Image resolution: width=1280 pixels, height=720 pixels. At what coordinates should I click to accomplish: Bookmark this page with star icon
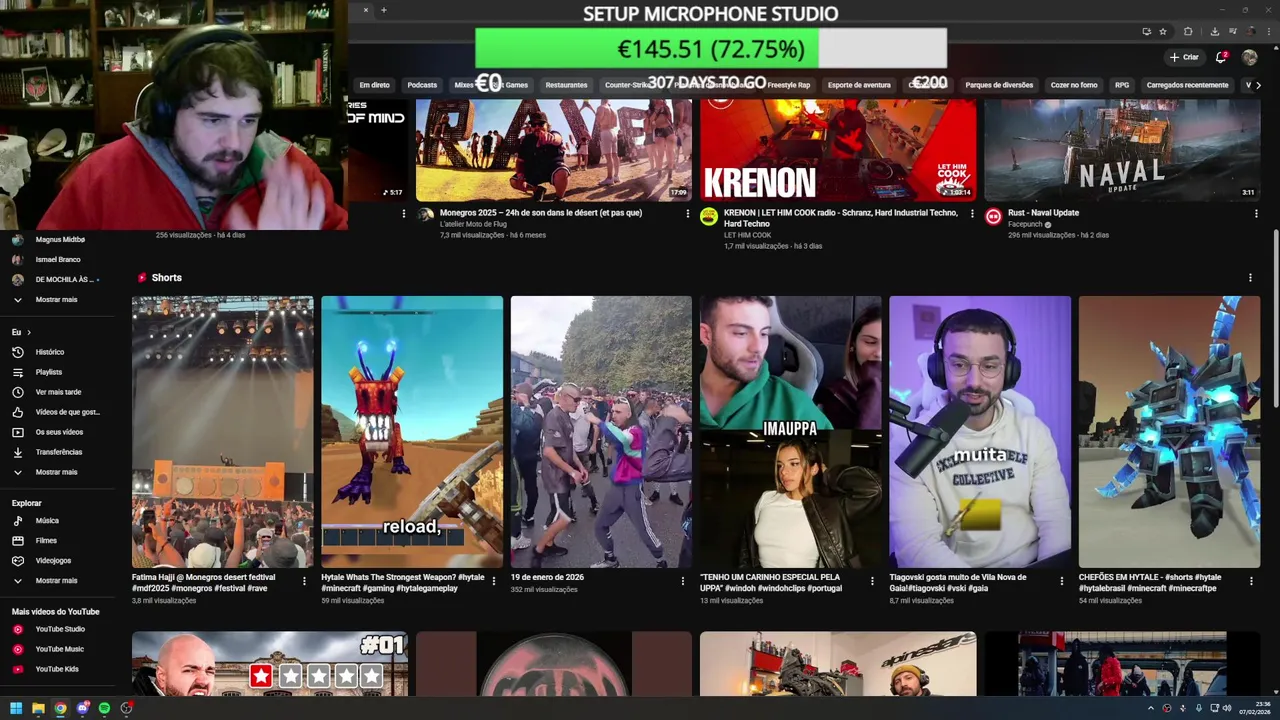pos(1163,31)
